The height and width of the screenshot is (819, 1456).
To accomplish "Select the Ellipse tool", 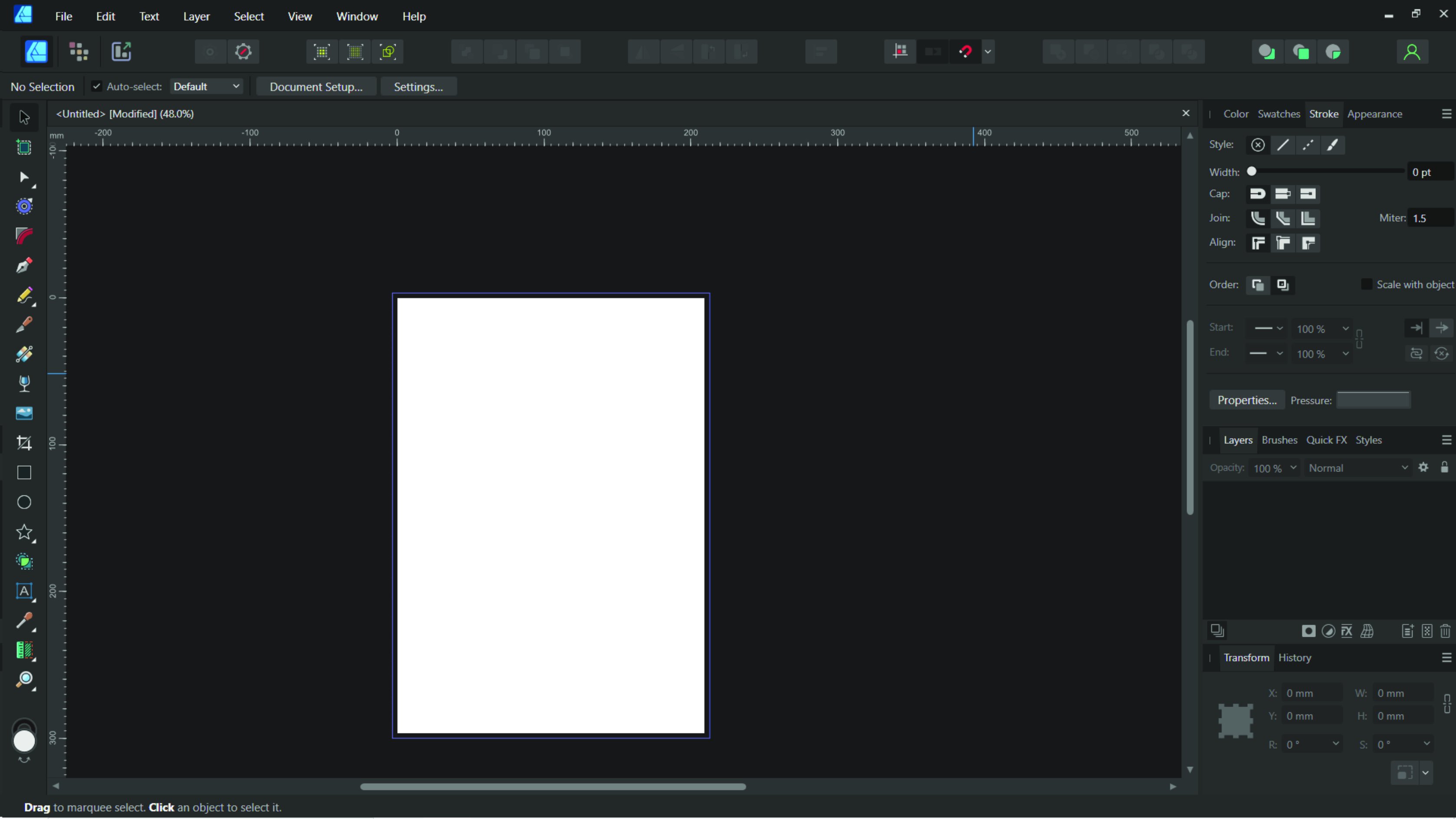I will point(24,502).
